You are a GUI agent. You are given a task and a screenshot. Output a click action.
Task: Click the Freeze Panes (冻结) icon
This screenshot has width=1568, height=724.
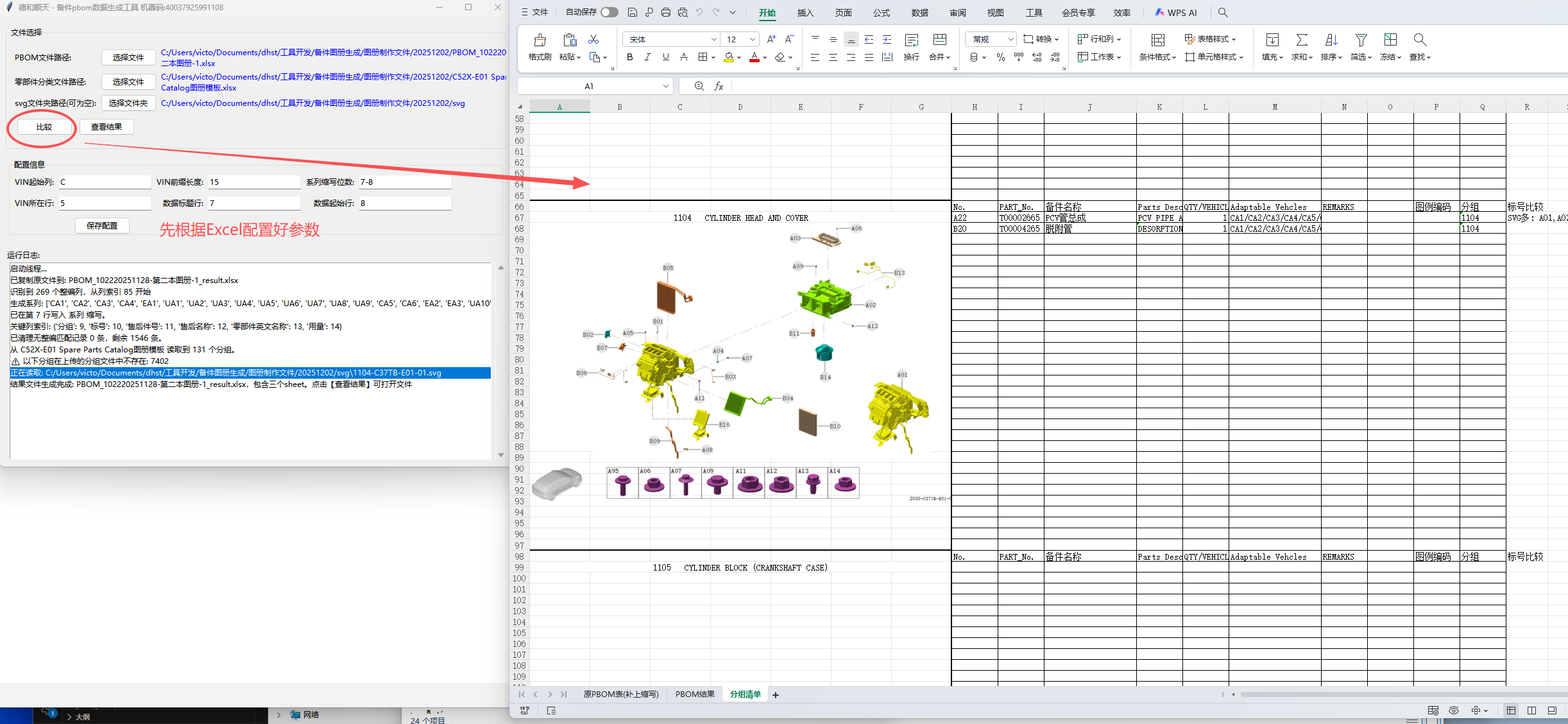tap(1390, 40)
